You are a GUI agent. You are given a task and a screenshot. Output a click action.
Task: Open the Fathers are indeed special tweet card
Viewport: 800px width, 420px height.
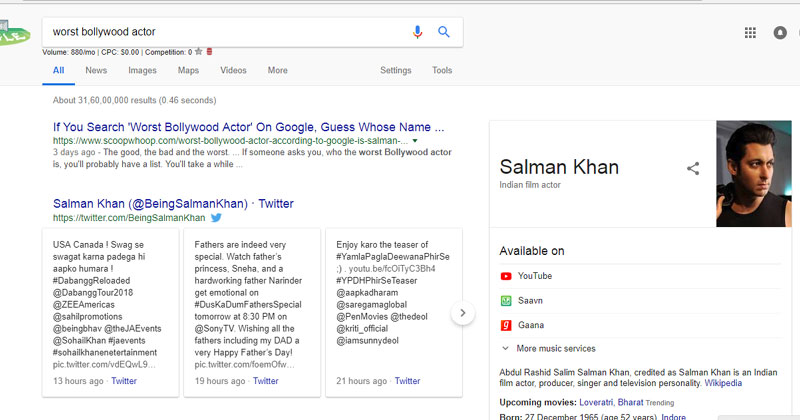[252, 313]
